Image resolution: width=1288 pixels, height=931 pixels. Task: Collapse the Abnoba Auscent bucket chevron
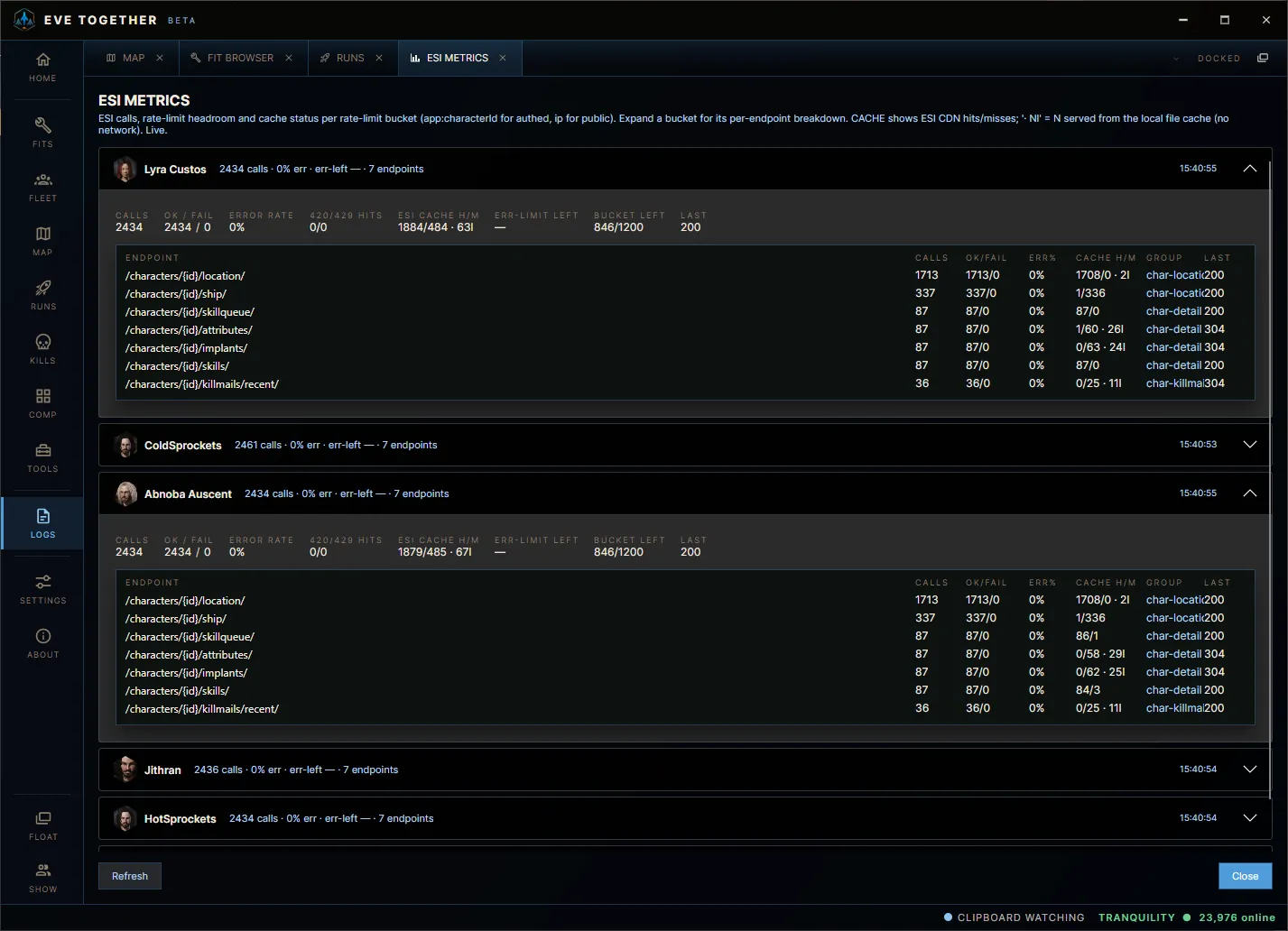point(1250,493)
